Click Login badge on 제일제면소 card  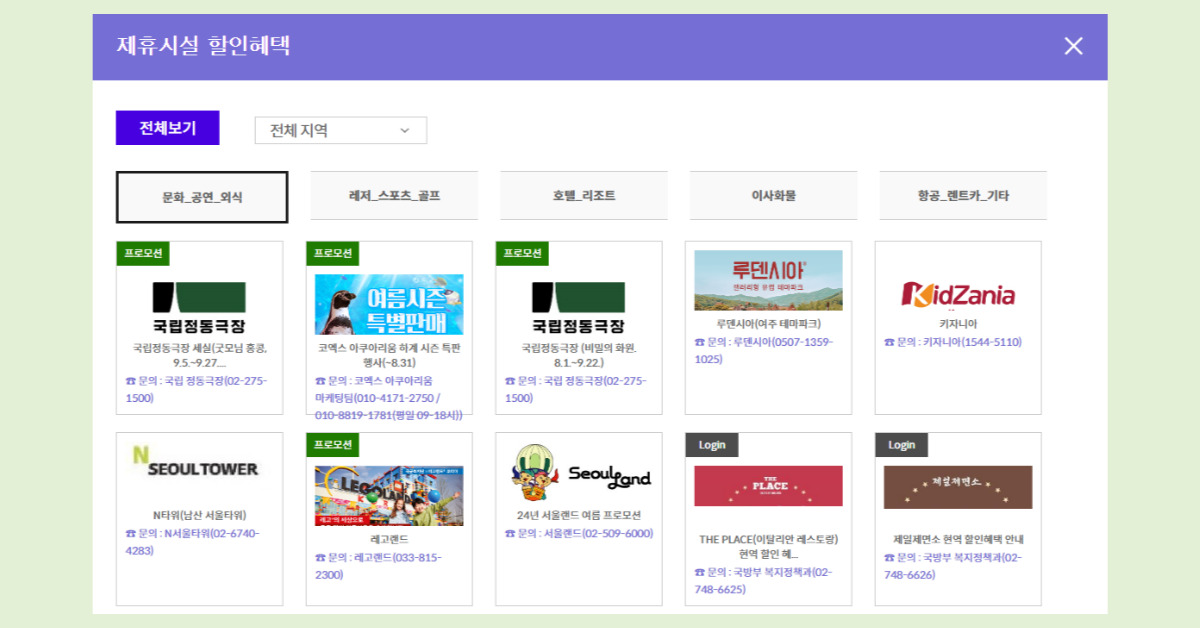point(902,445)
